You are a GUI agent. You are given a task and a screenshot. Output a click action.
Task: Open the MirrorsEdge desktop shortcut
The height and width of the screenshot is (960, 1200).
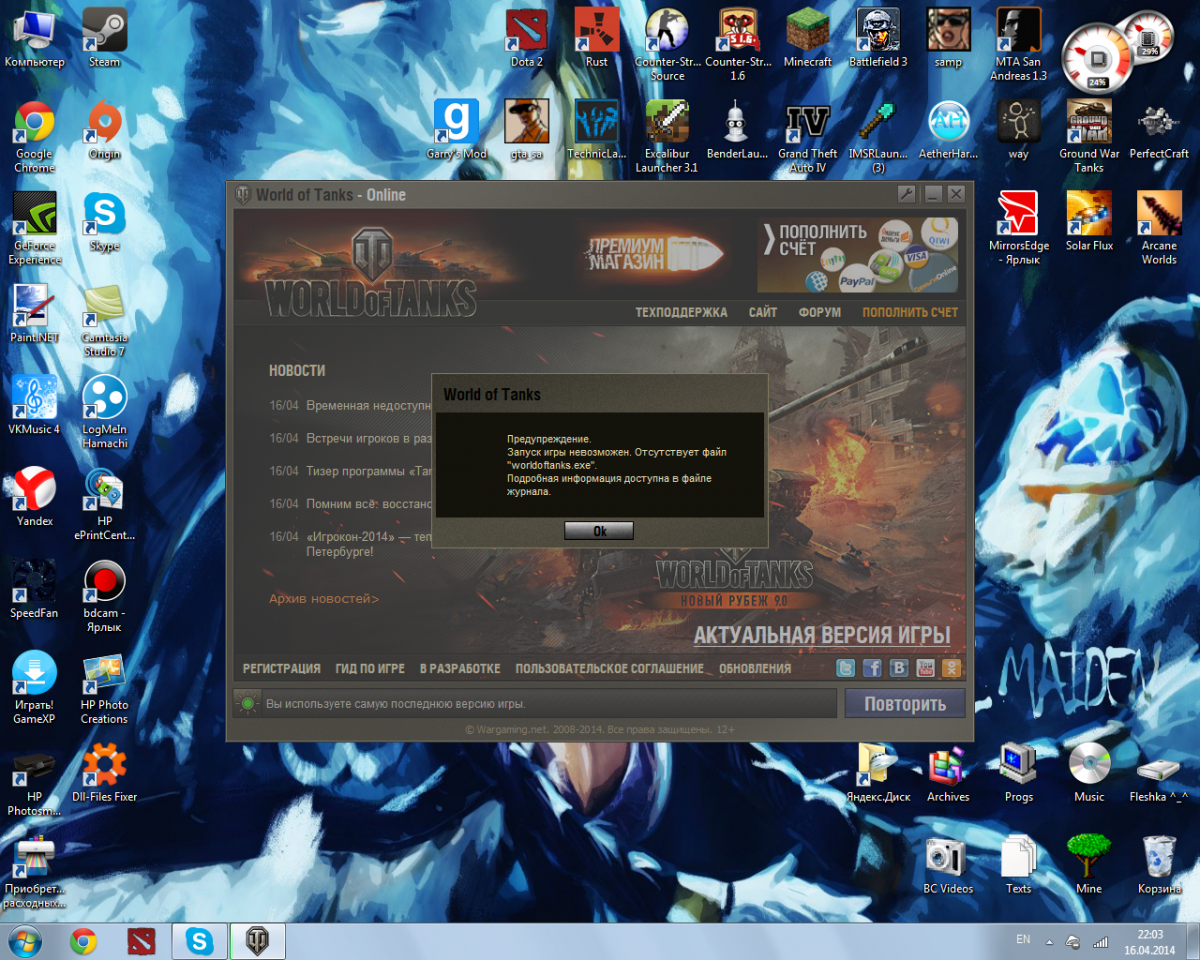coord(1019,229)
